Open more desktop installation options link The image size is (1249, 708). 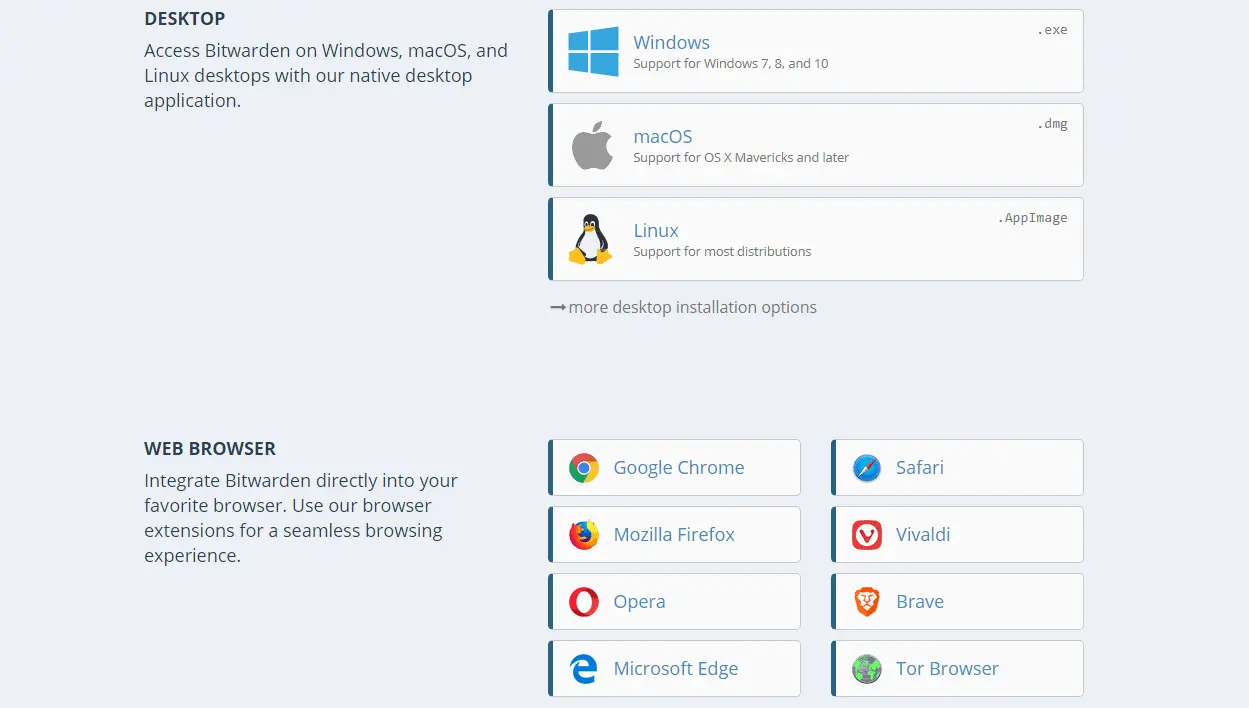tap(692, 308)
